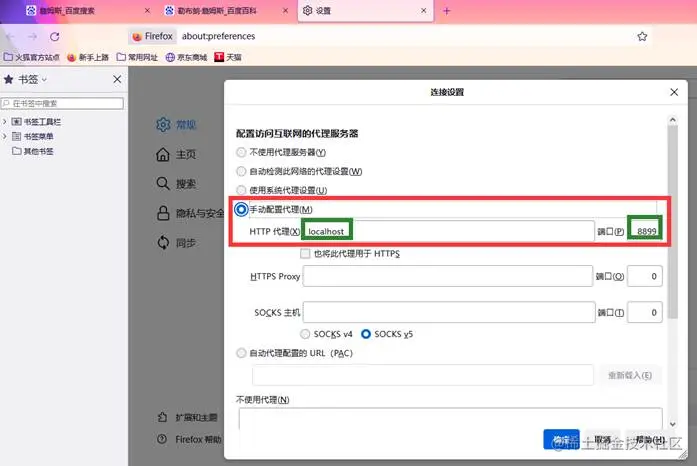Click the HTTPS Proxy host field
This screenshot has width=697, height=466.
pos(448,276)
